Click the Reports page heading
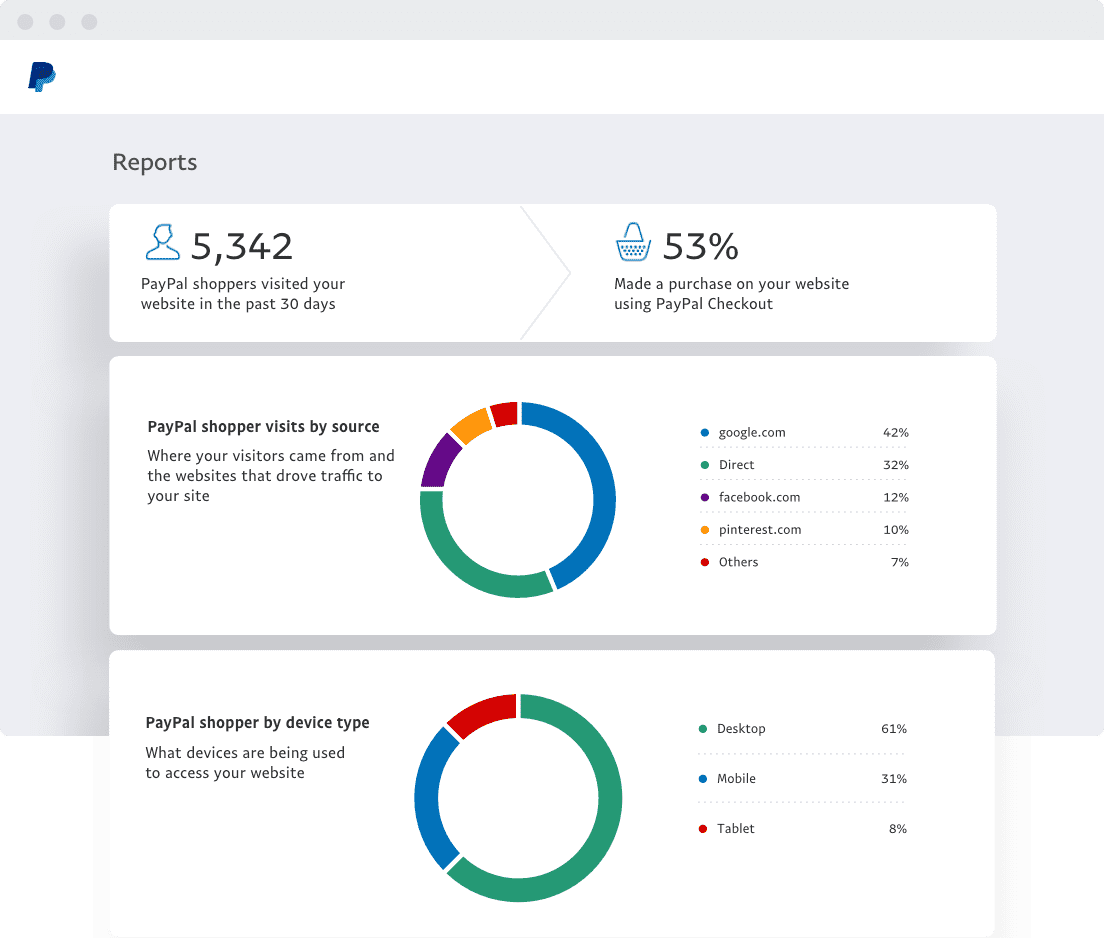The height and width of the screenshot is (938, 1106). click(154, 162)
